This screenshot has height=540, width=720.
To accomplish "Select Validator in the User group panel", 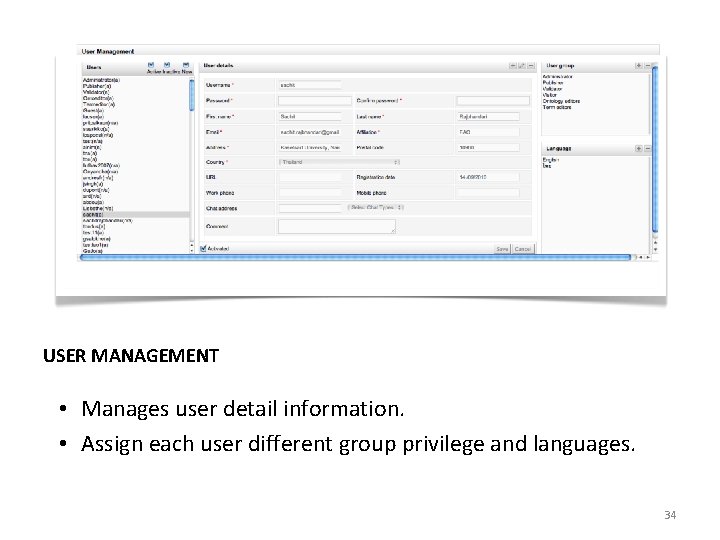I will point(552,89).
